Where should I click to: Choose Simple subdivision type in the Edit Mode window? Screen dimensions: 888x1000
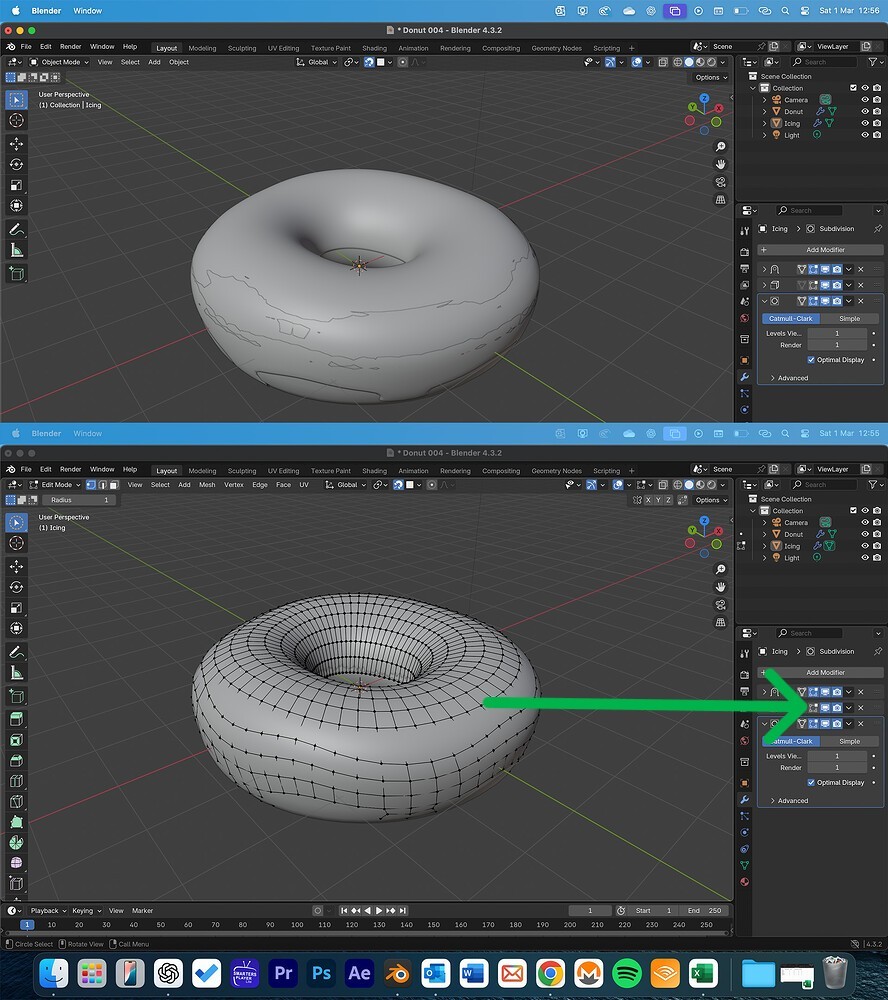pos(849,741)
